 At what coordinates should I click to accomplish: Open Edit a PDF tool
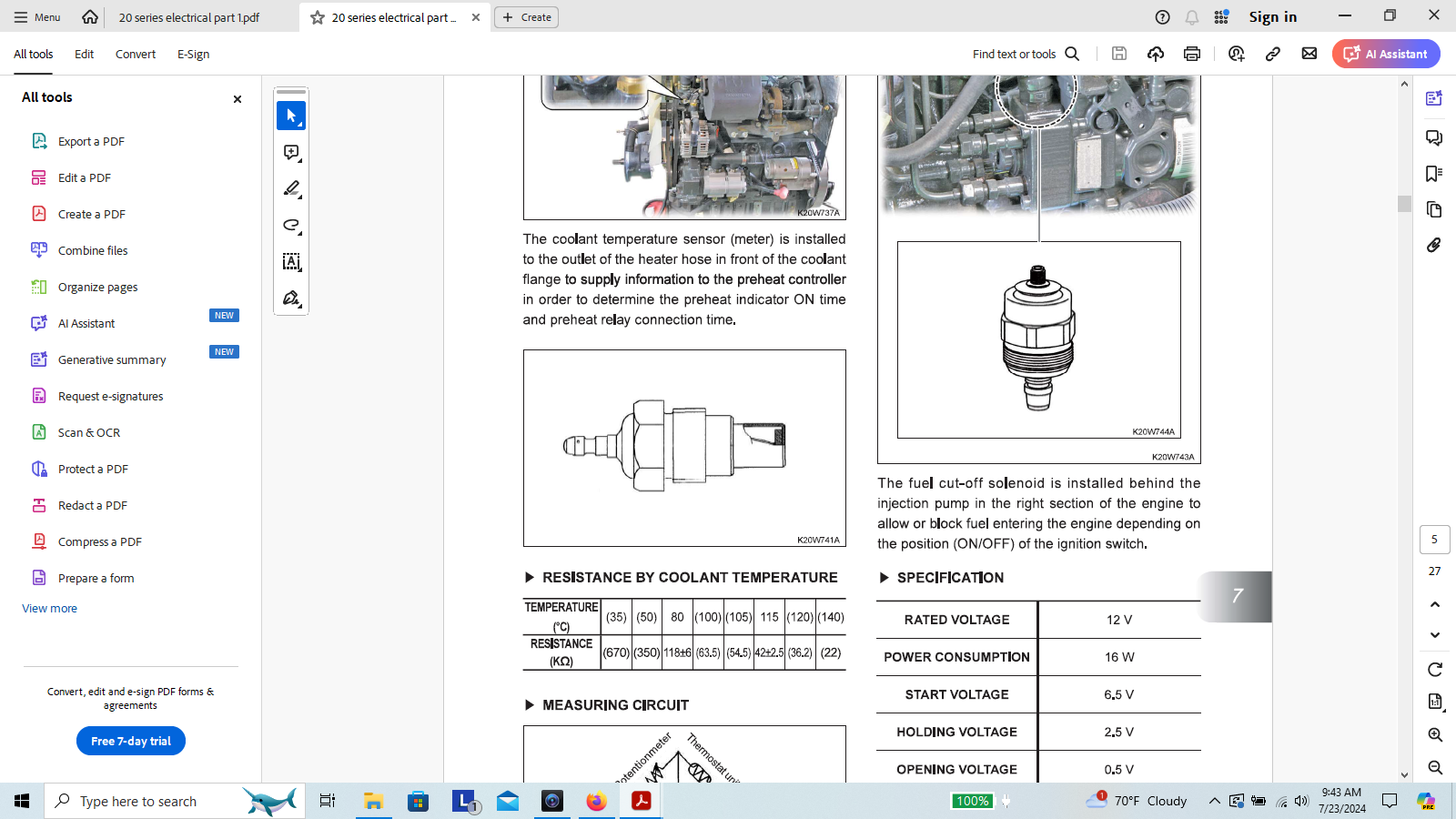[85, 177]
